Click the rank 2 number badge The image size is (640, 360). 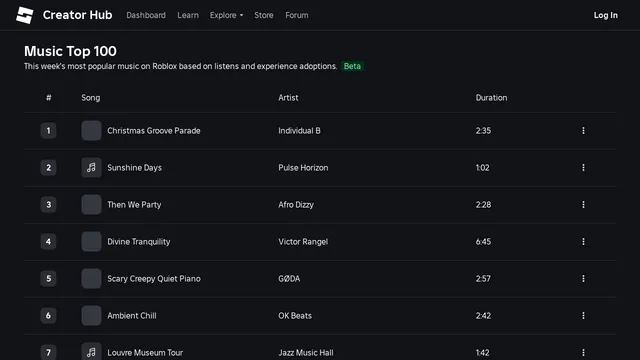point(48,168)
